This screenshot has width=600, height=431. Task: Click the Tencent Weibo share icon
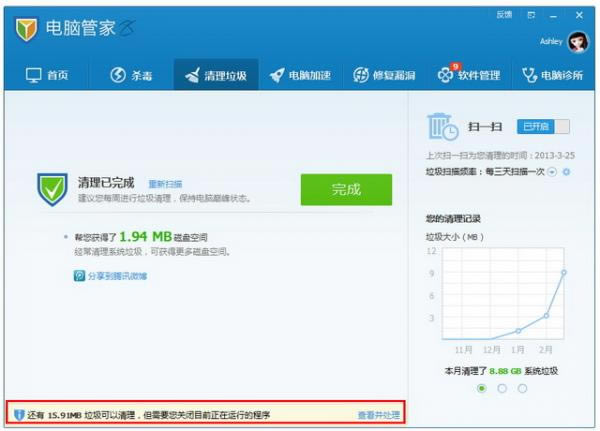coord(79,275)
